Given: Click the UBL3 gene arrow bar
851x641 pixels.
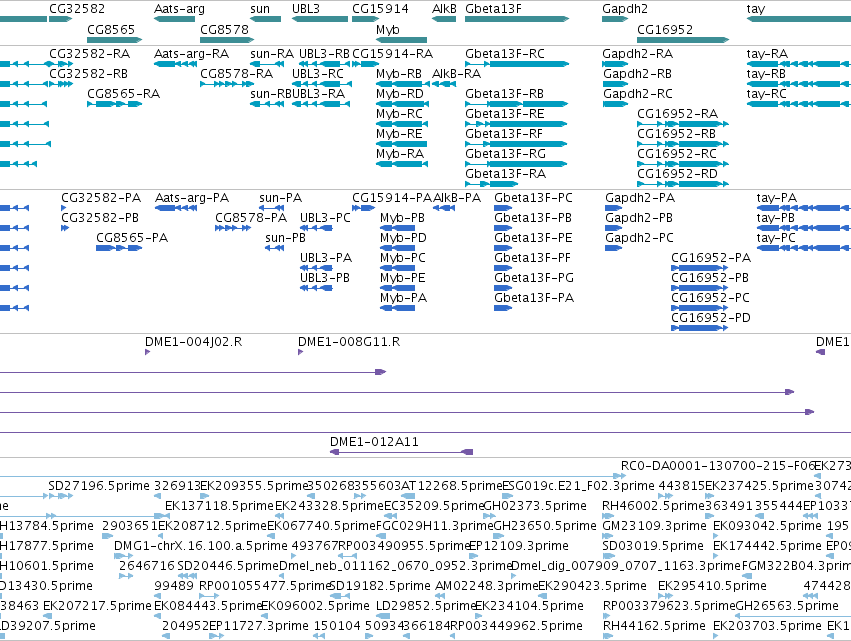Looking at the screenshot, I should pyautogui.click(x=320, y=19).
